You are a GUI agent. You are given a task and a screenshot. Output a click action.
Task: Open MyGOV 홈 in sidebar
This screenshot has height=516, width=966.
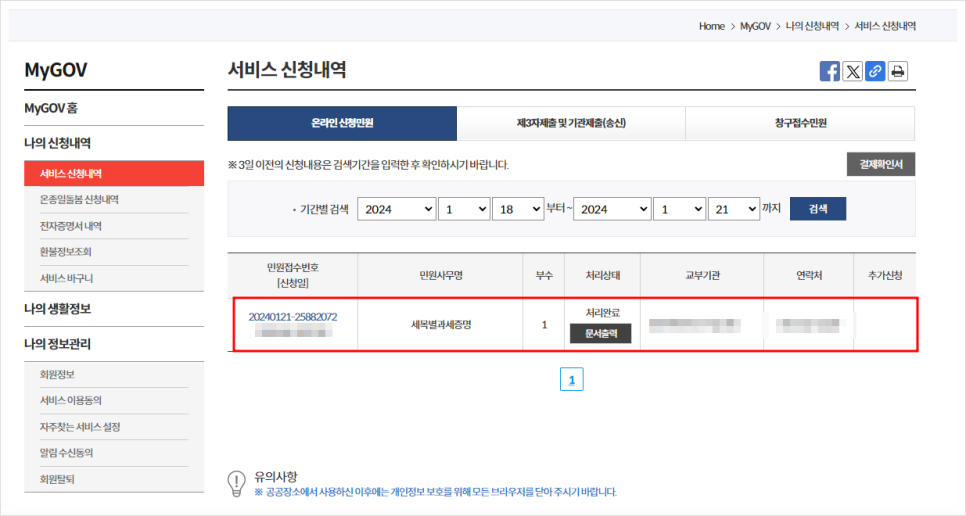51,108
